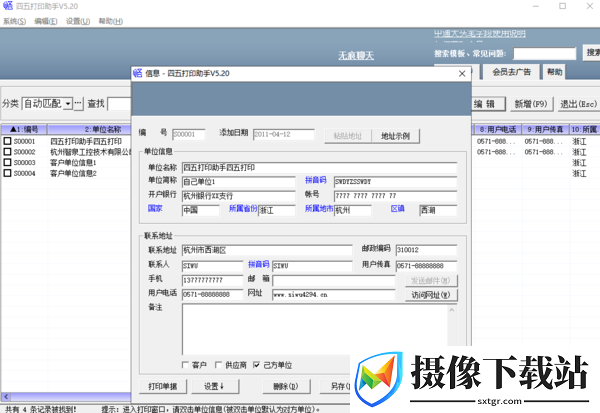Image resolution: width=600 pixels, height=413 pixels.
Task: Click the 备注 scrollbar up arrow
Action: click(452, 310)
